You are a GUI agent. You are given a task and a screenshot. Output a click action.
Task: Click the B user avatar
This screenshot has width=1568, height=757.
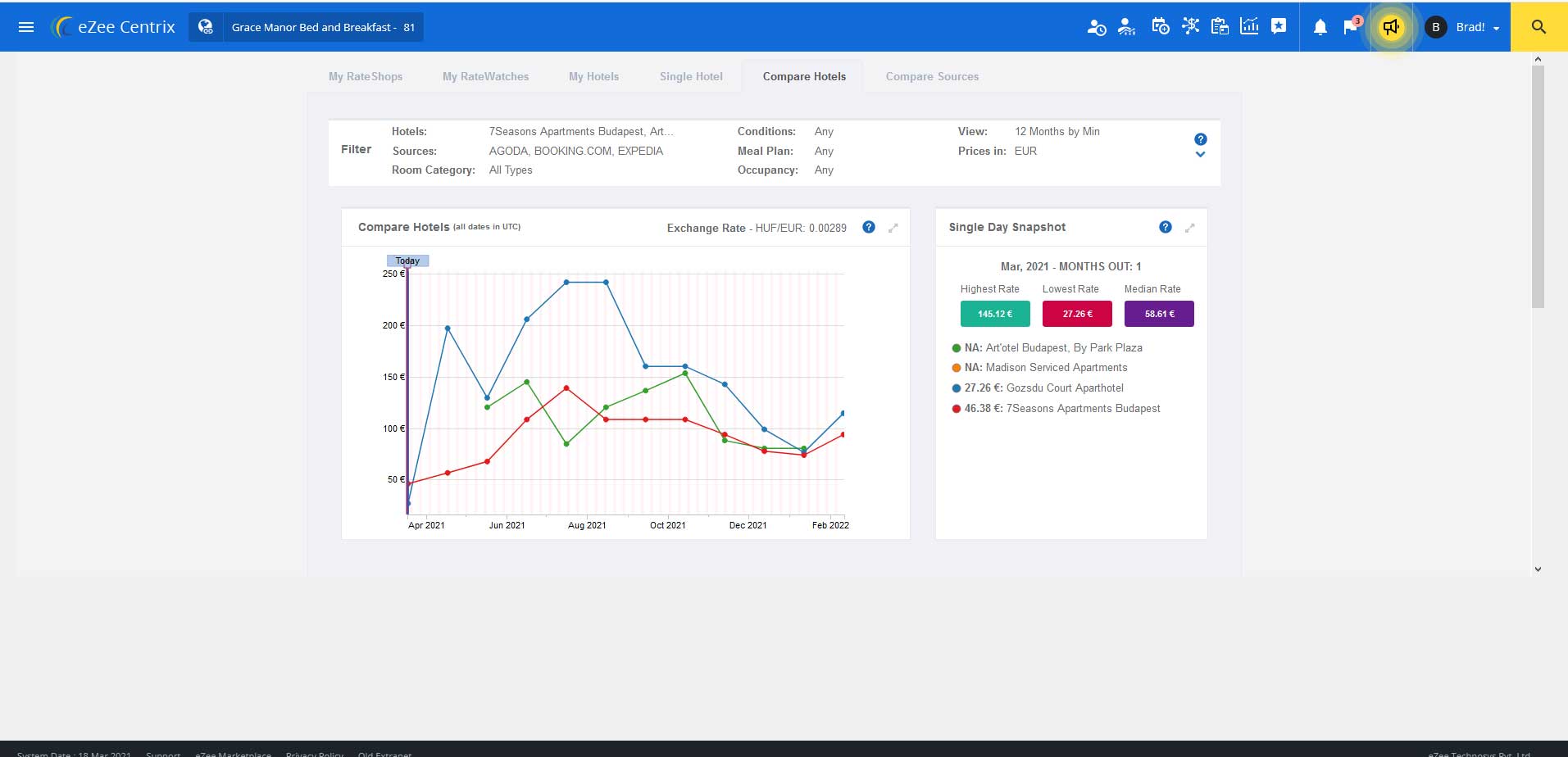(x=1435, y=27)
